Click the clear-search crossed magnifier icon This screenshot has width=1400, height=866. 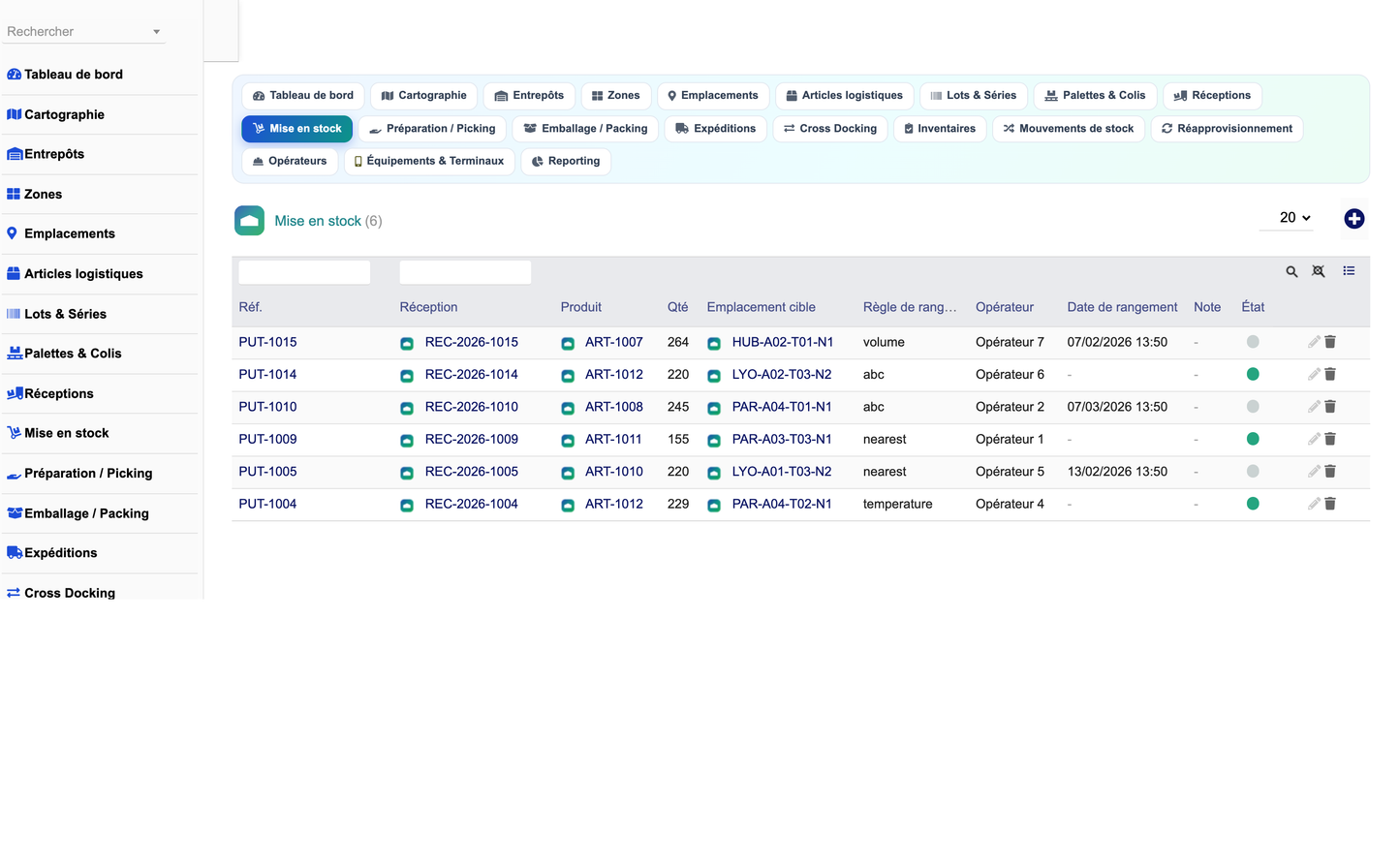pos(1319,271)
